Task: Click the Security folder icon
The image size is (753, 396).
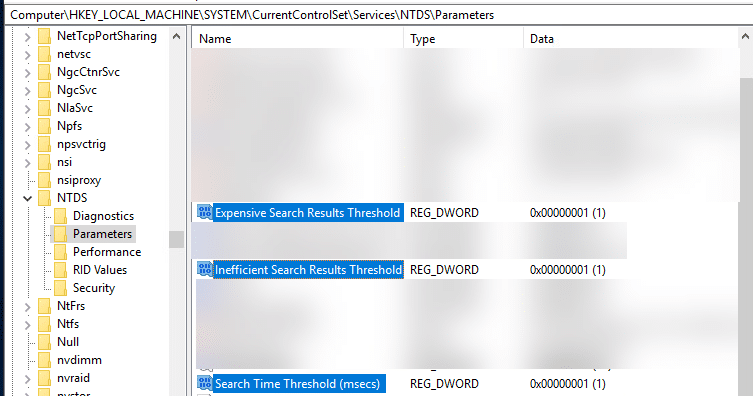Action: 61,288
